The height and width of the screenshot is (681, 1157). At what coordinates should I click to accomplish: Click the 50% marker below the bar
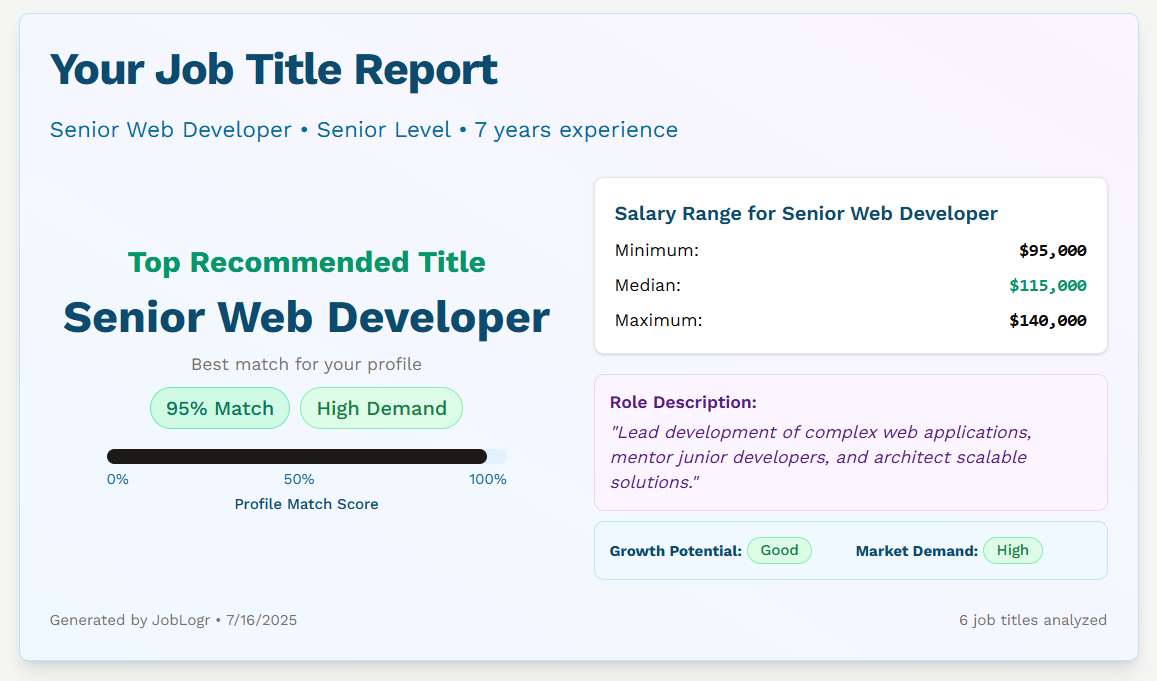(x=297, y=479)
